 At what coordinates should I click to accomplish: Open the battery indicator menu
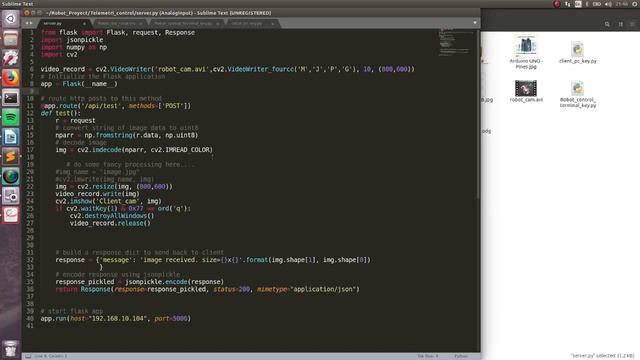(x=597, y=4)
